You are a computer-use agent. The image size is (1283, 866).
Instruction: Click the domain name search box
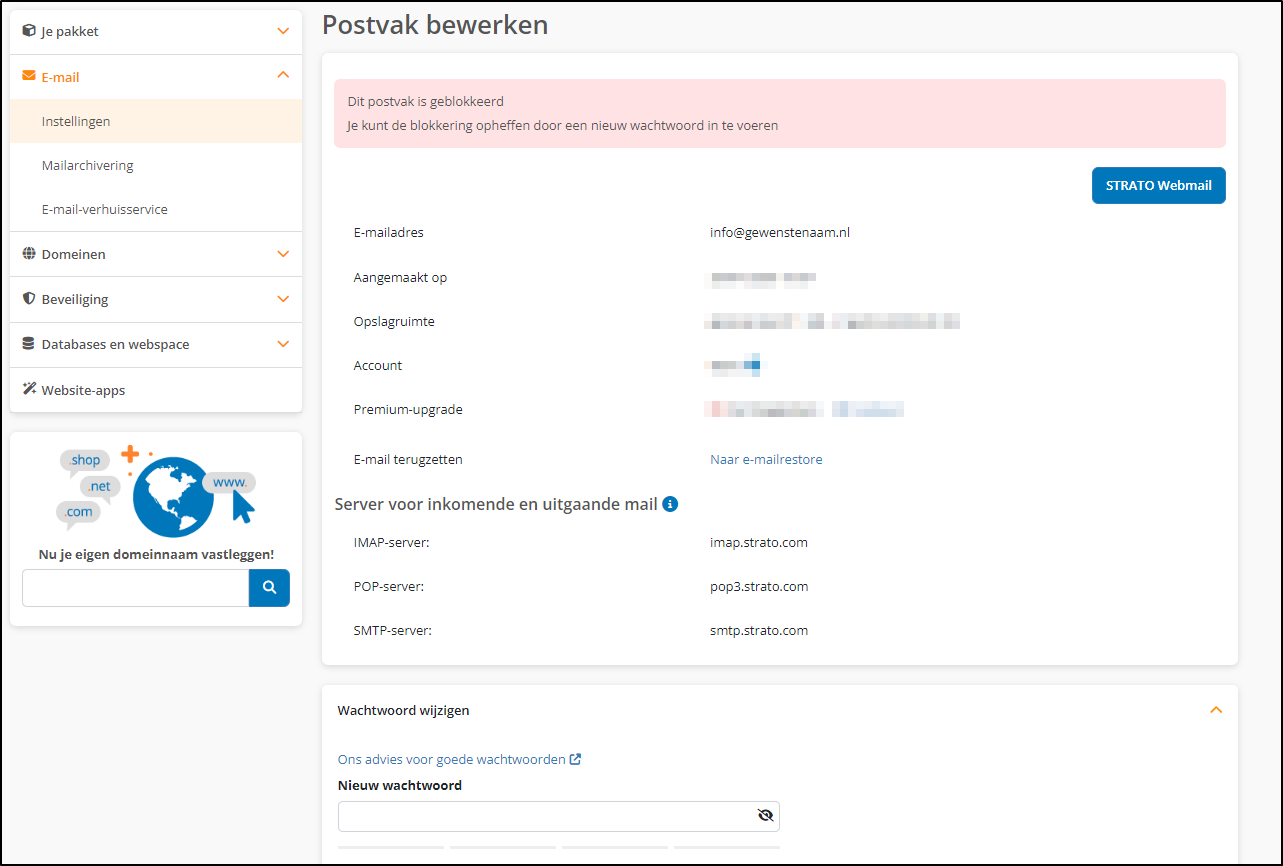(x=134, y=588)
